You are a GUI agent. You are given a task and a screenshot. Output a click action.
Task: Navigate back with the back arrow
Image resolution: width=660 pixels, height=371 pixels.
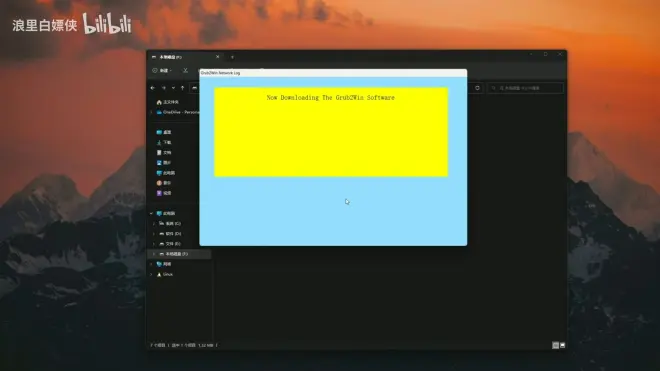pyautogui.click(x=153, y=88)
